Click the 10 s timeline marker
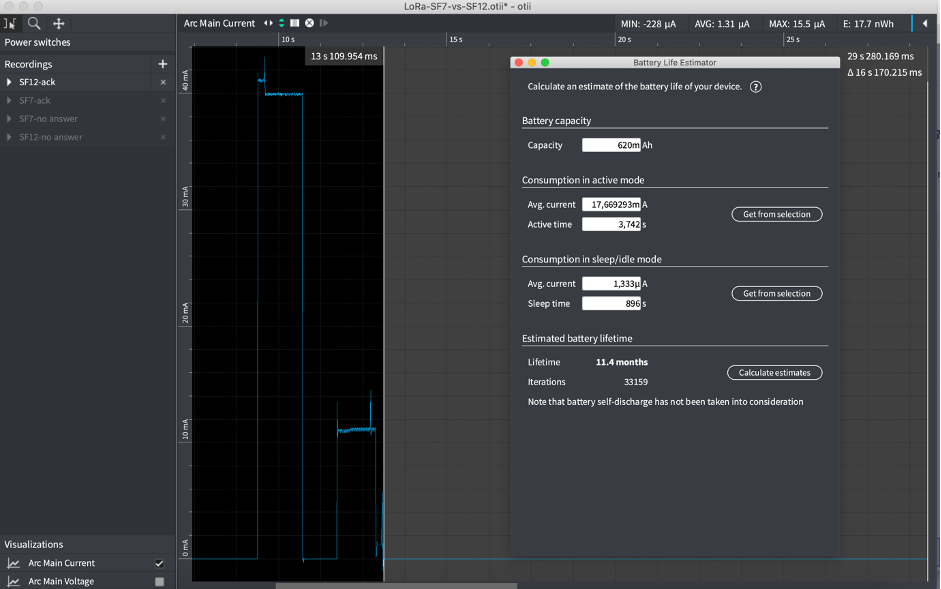Viewport: 941px width, 589px height. pyautogui.click(x=288, y=40)
